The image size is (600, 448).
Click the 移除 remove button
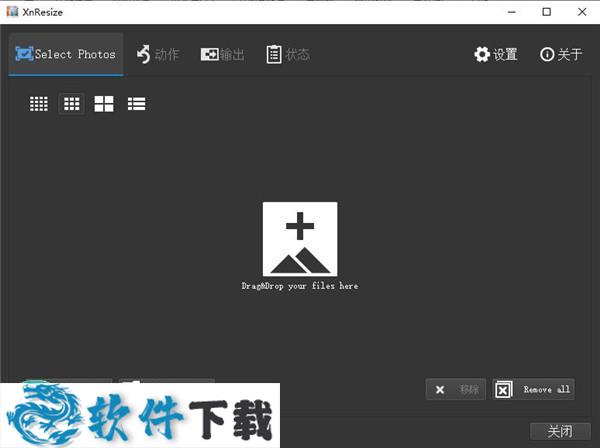[456, 389]
